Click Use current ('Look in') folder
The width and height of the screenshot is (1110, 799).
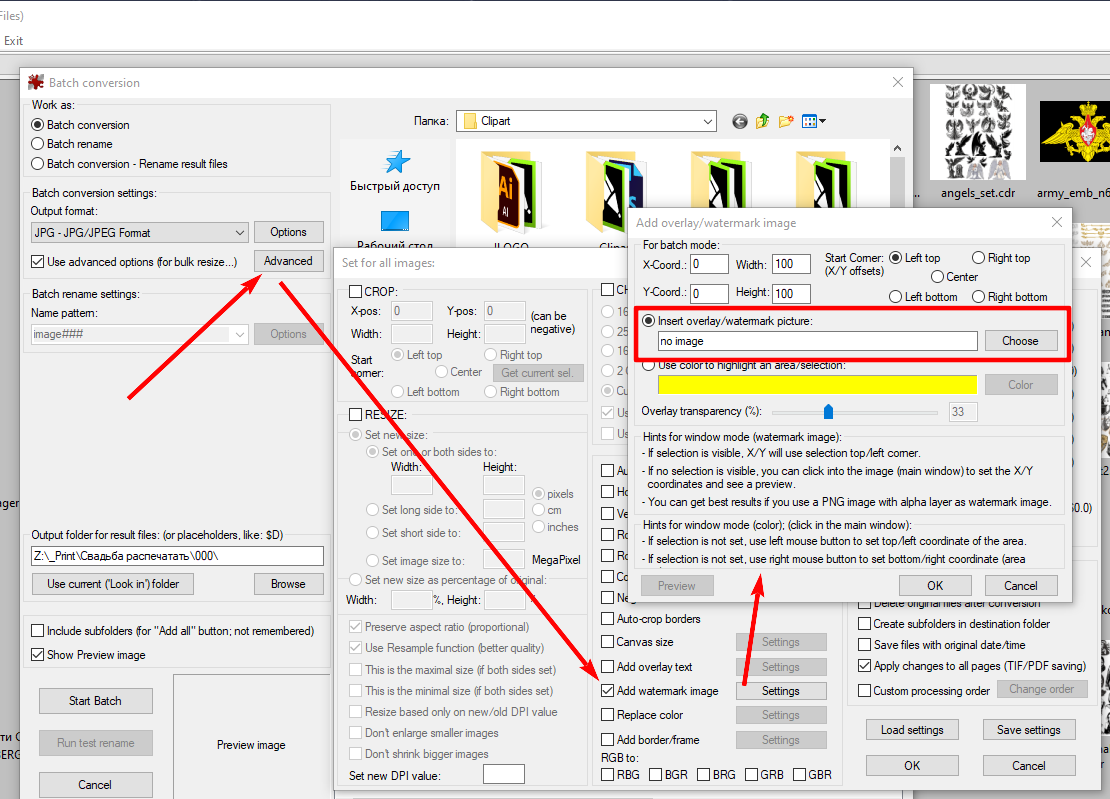click(x=113, y=584)
